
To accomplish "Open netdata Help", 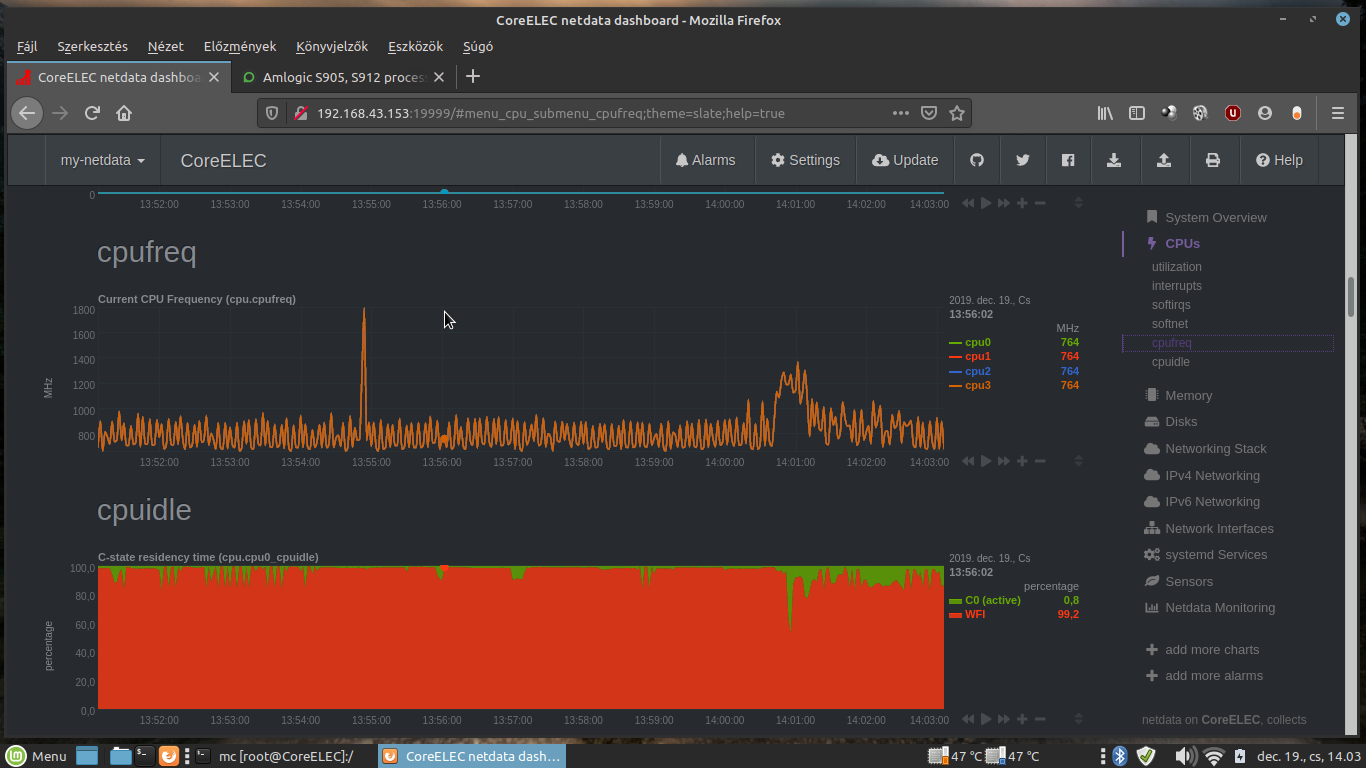I will 1280,160.
